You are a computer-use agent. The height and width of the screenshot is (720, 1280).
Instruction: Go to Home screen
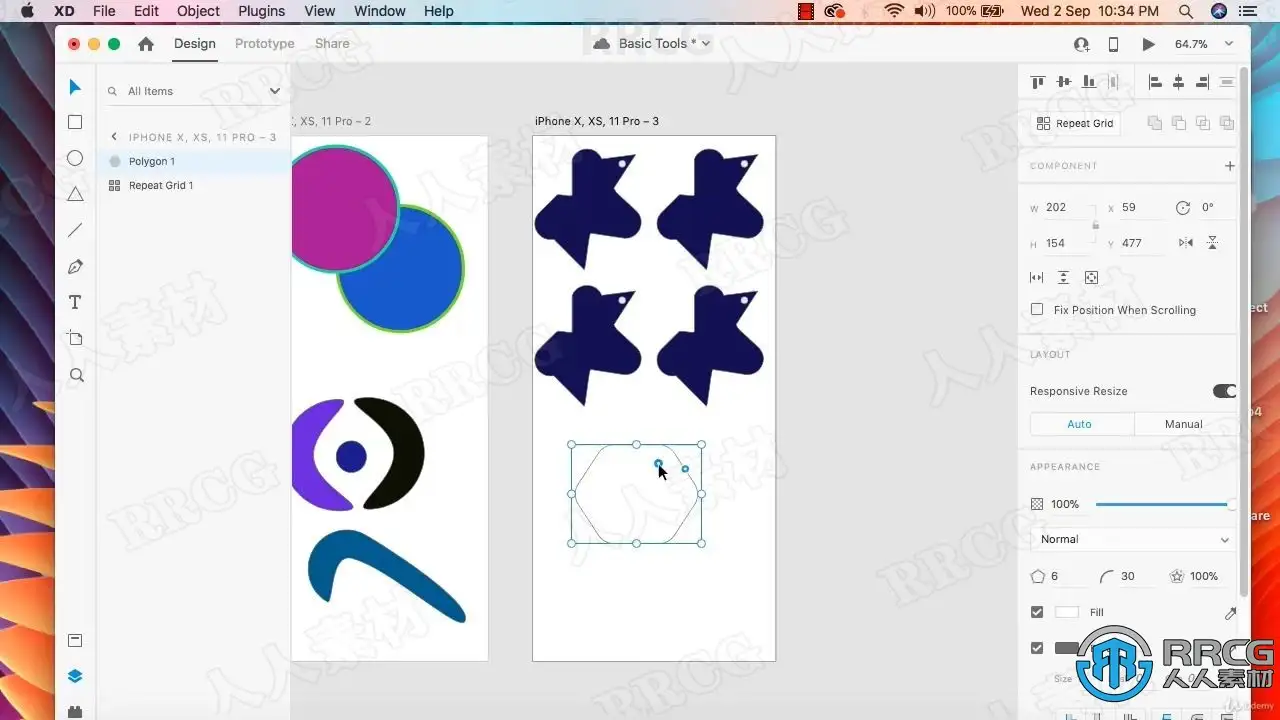[146, 44]
